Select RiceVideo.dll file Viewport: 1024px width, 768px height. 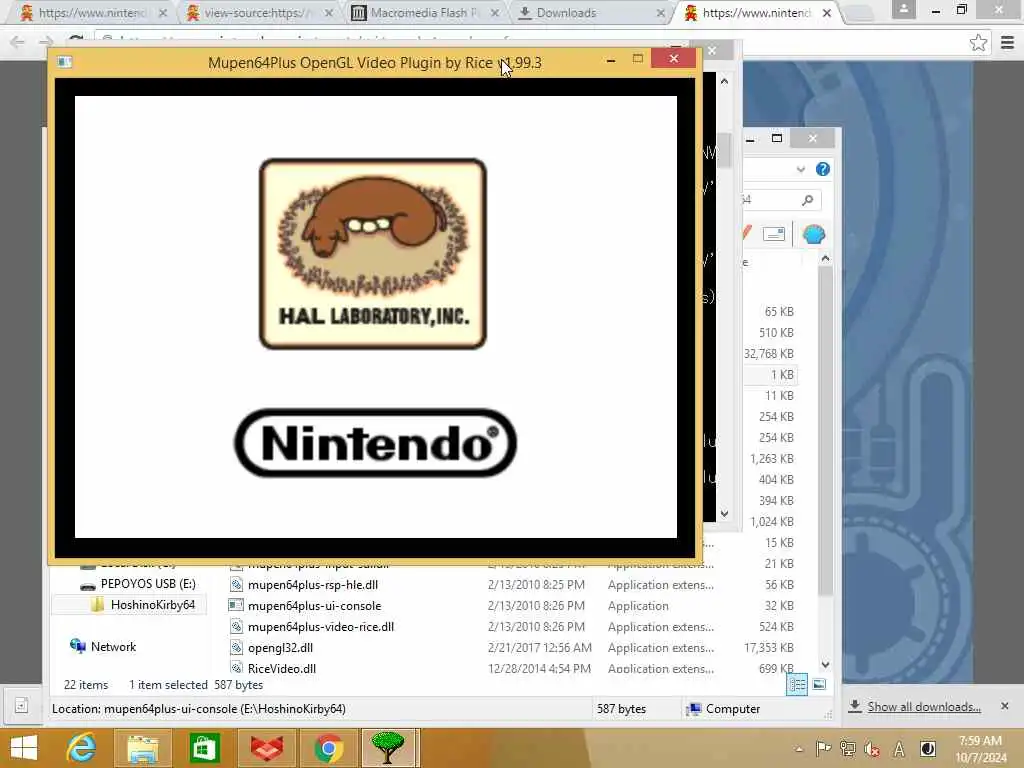281,668
